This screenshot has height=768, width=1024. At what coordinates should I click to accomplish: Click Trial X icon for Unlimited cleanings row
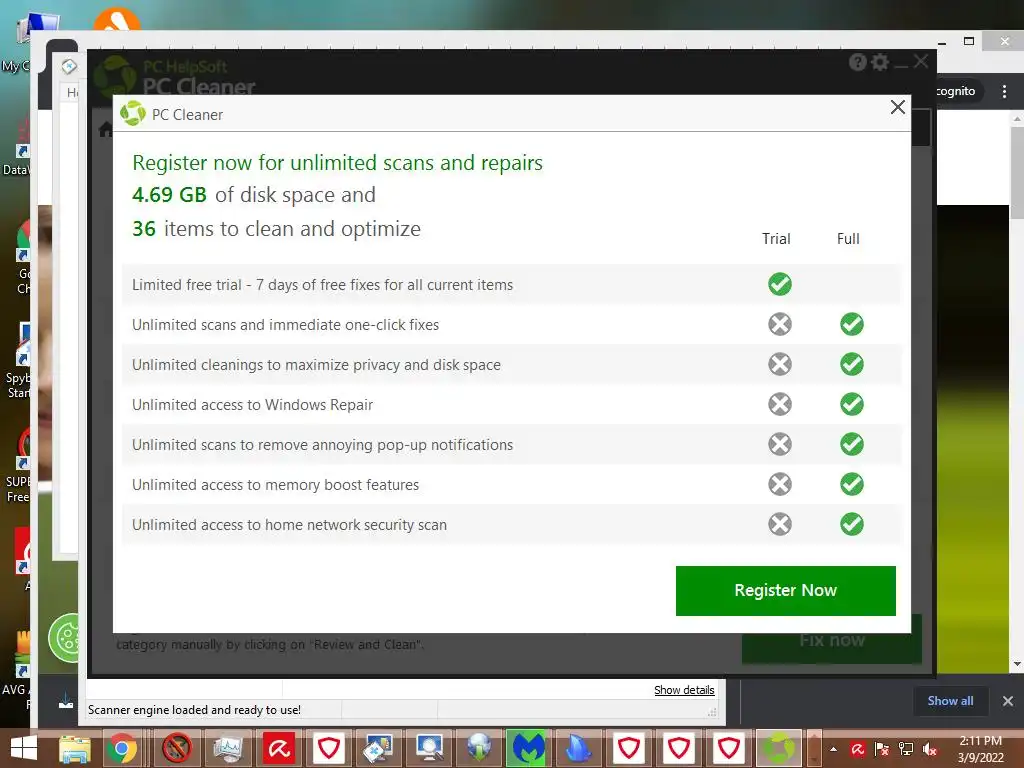(x=780, y=364)
